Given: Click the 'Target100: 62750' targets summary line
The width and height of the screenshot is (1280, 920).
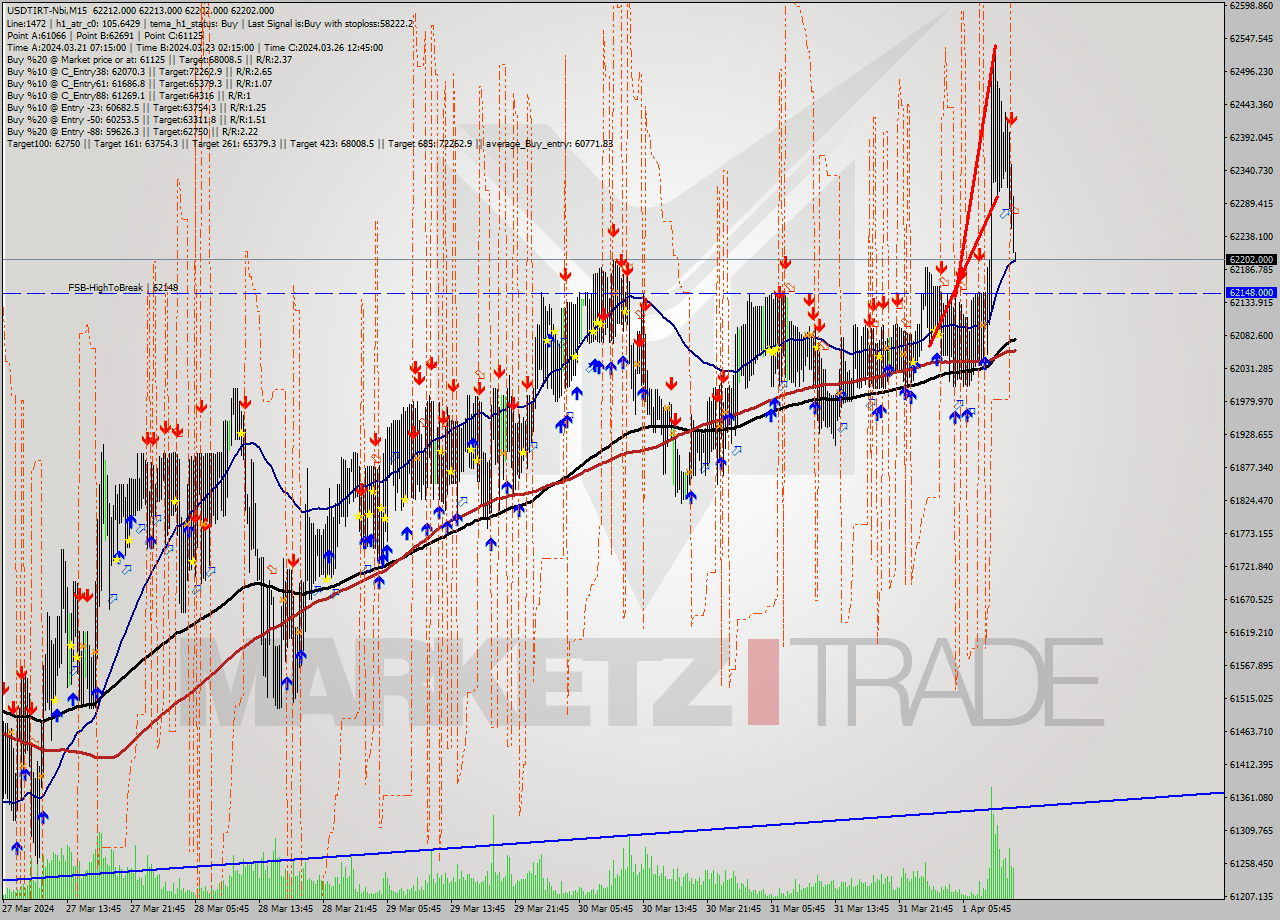Looking at the screenshot, I should pos(309,144).
